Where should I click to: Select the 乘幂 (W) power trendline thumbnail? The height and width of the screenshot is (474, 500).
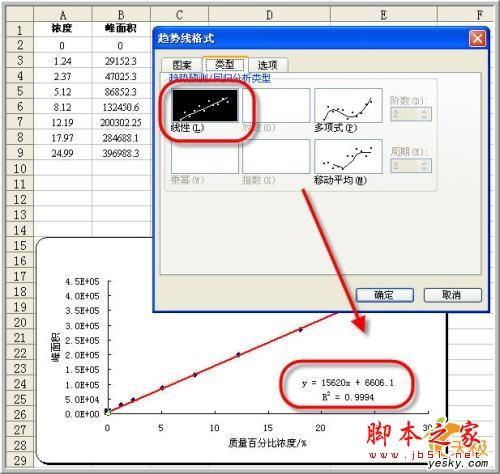coord(205,156)
